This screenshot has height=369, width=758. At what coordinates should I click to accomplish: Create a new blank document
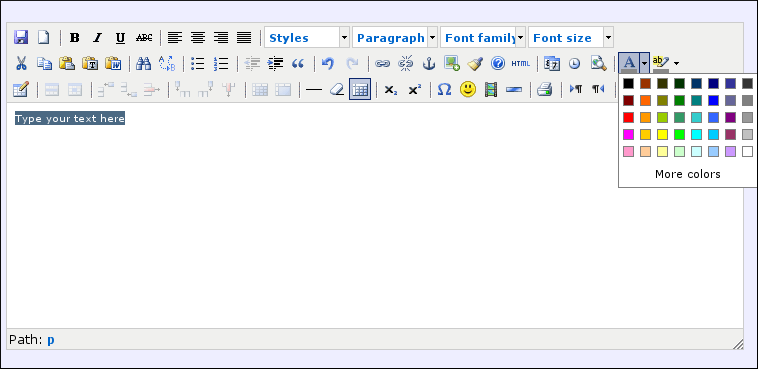click(x=44, y=37)
